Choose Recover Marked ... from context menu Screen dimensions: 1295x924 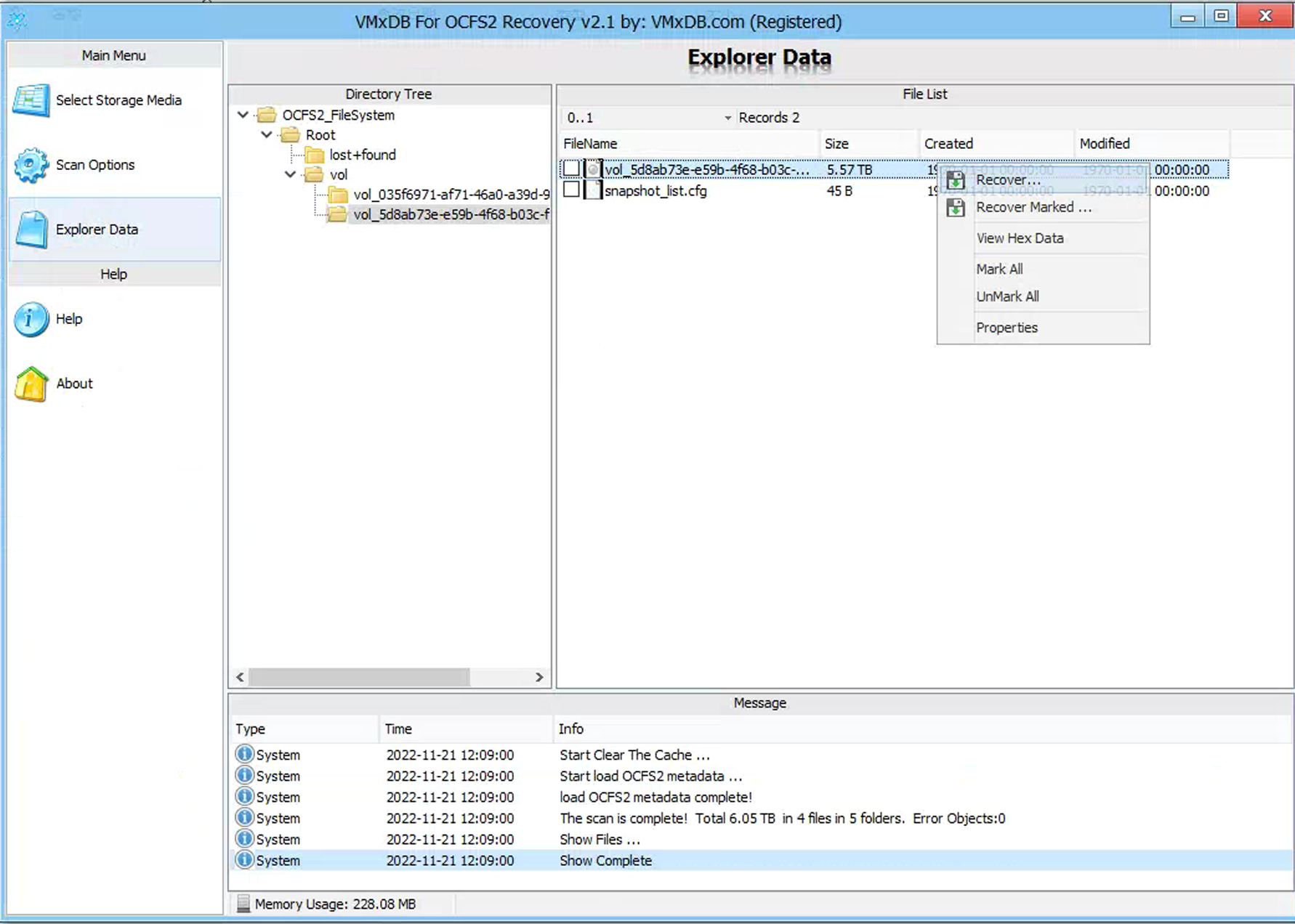click(x=1044, y=208)
